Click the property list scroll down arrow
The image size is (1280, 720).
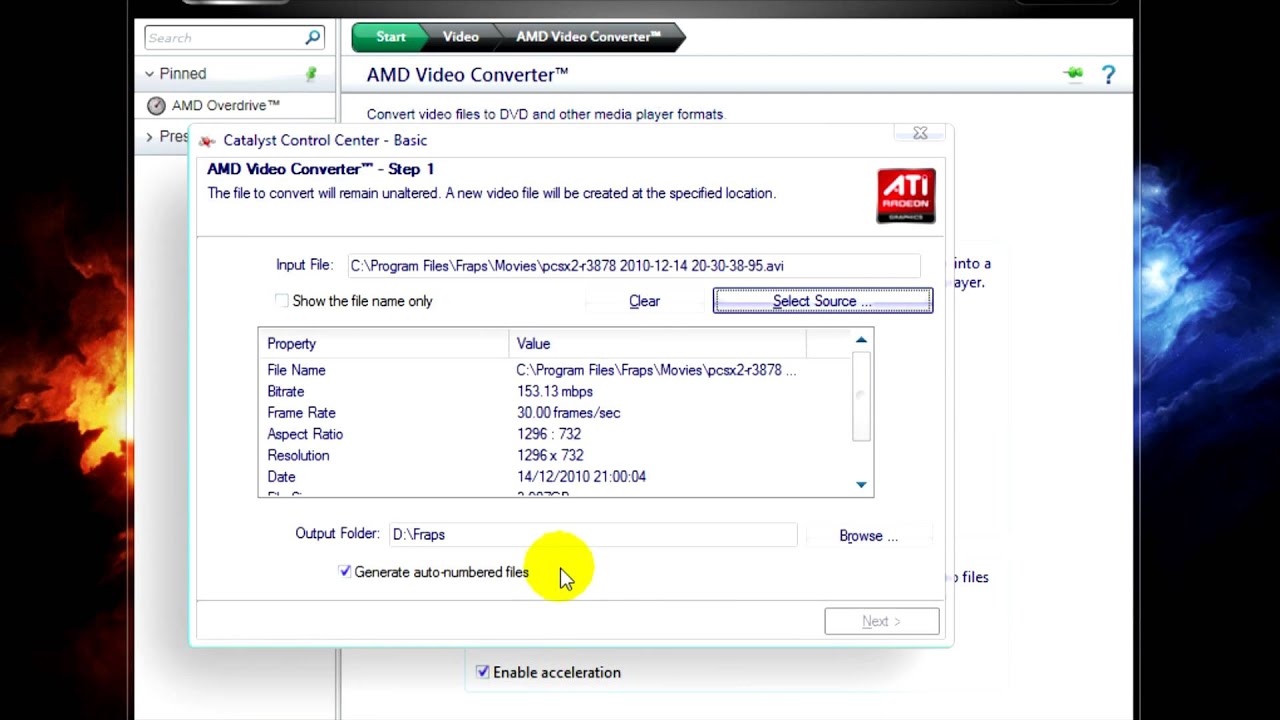tap(861, 485)
